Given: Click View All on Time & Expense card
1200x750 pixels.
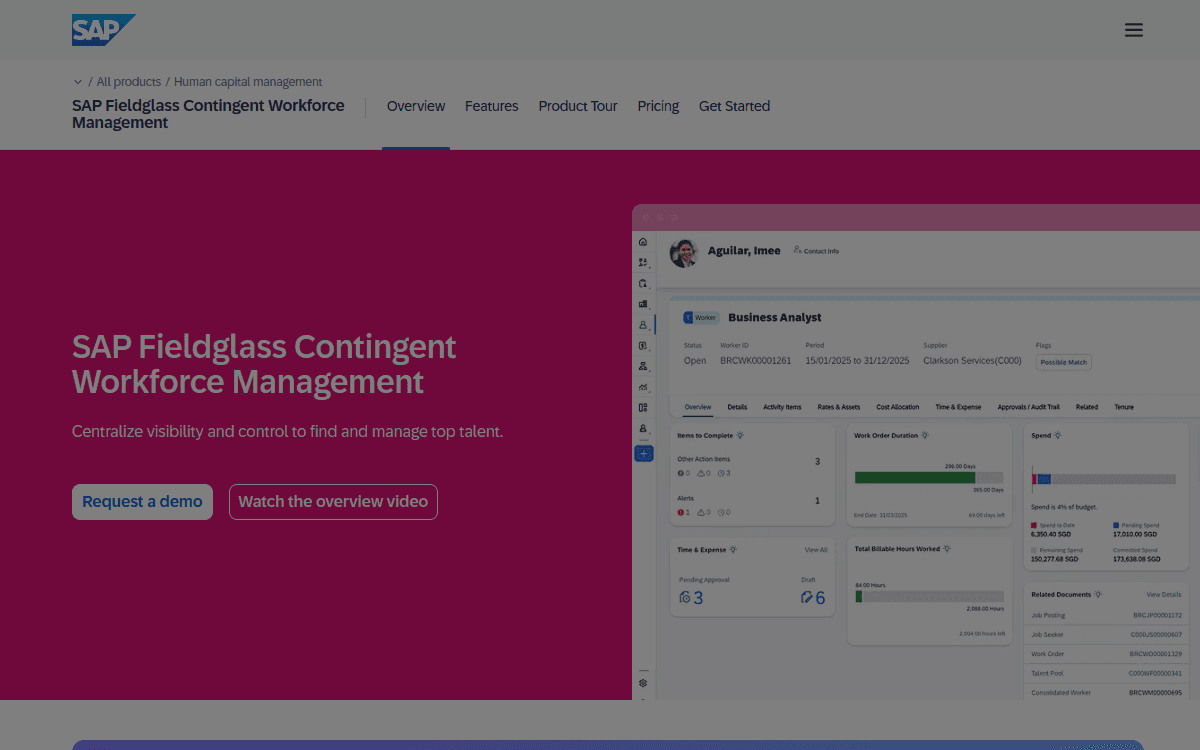Looking at the screenshot, I should coord(816,550).
